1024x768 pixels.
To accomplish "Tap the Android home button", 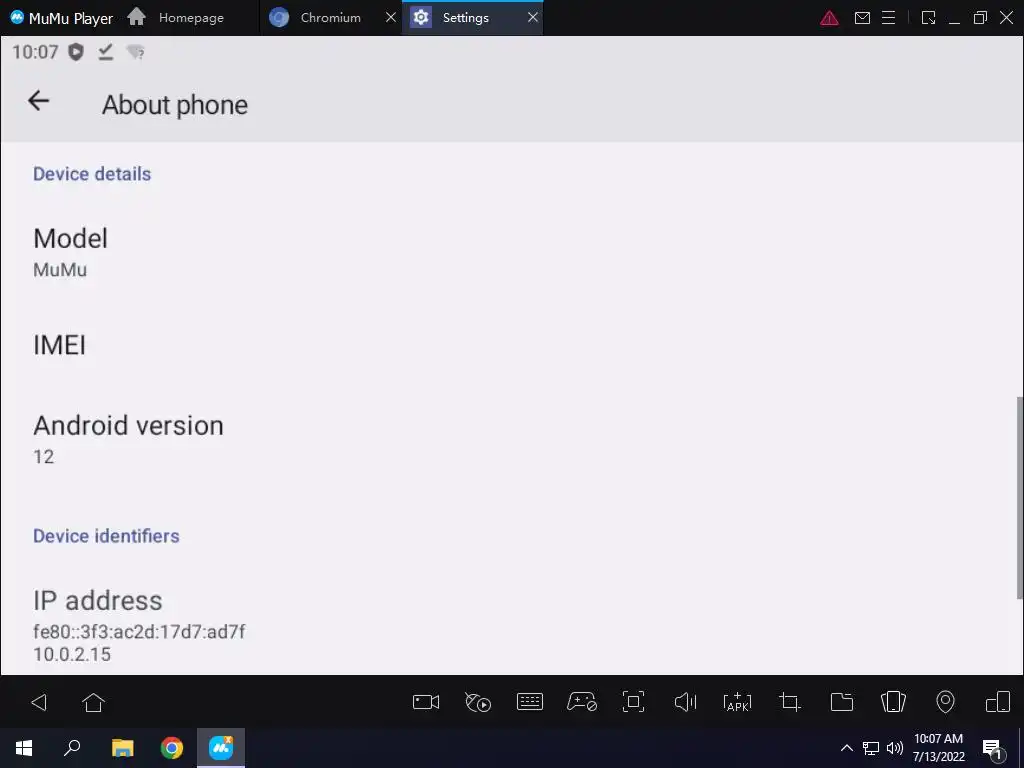I will (x=93, y=703).
